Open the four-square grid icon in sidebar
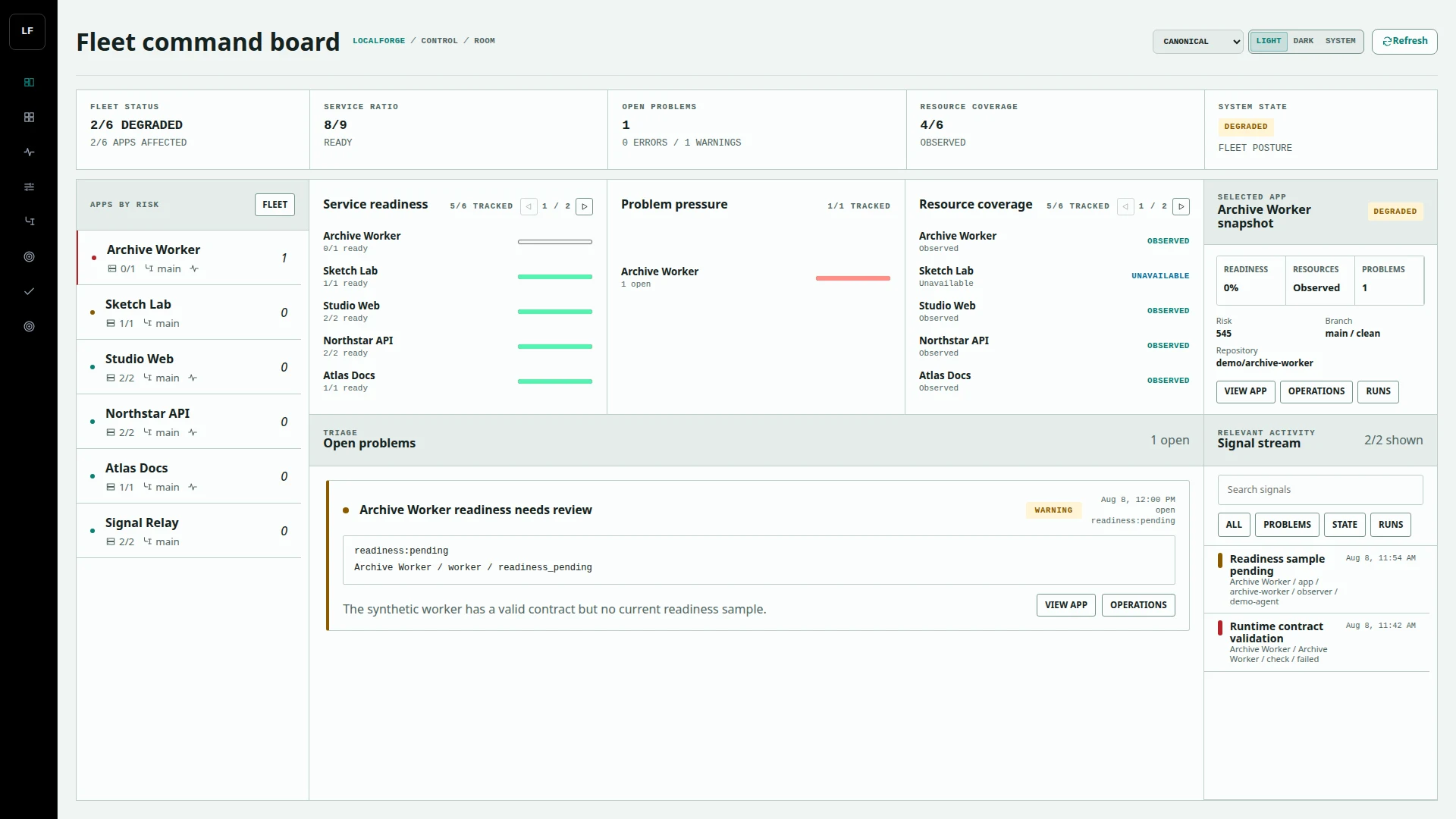1456x819 pixels. (x=29, y=118)
